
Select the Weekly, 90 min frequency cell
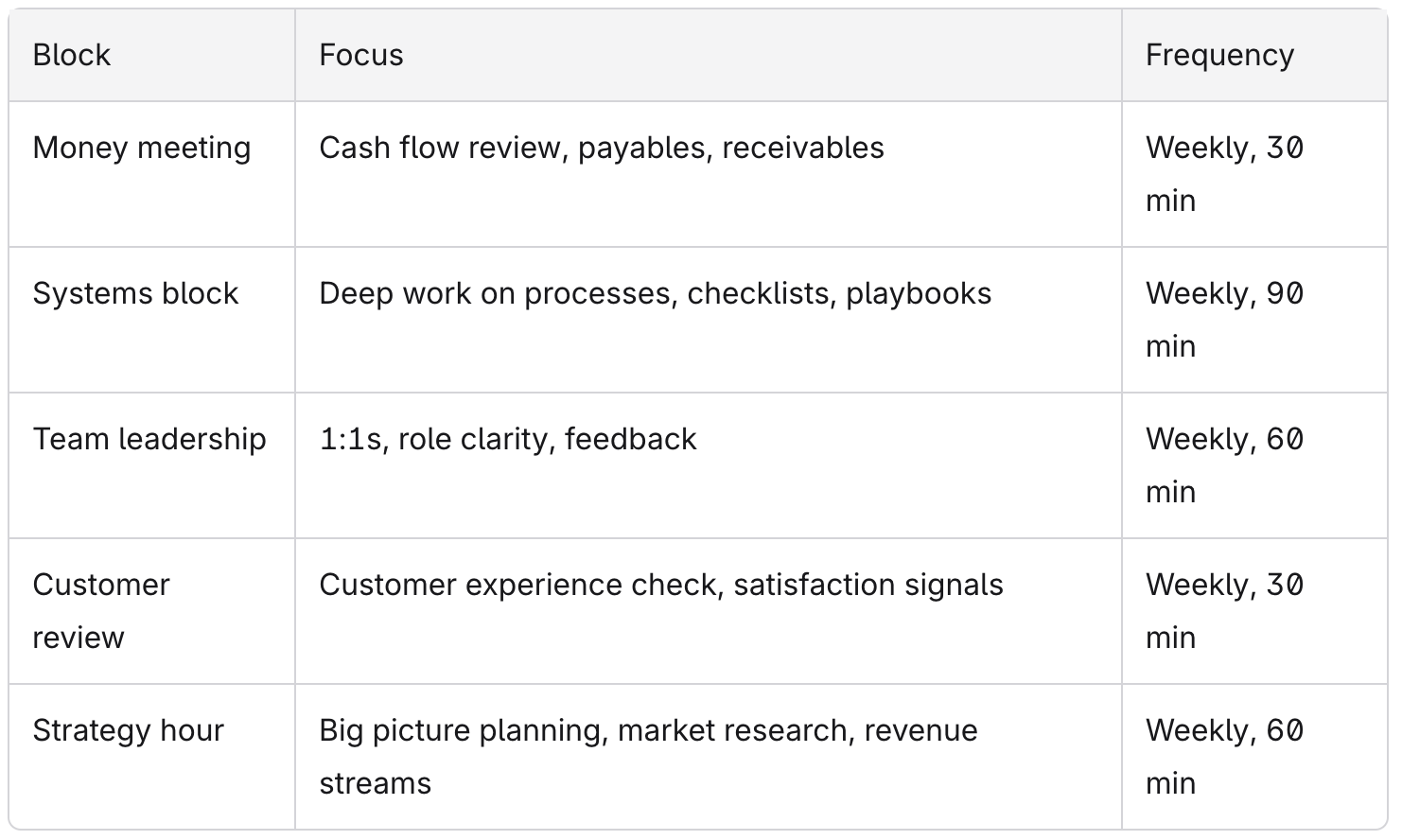pos(1254,320)
